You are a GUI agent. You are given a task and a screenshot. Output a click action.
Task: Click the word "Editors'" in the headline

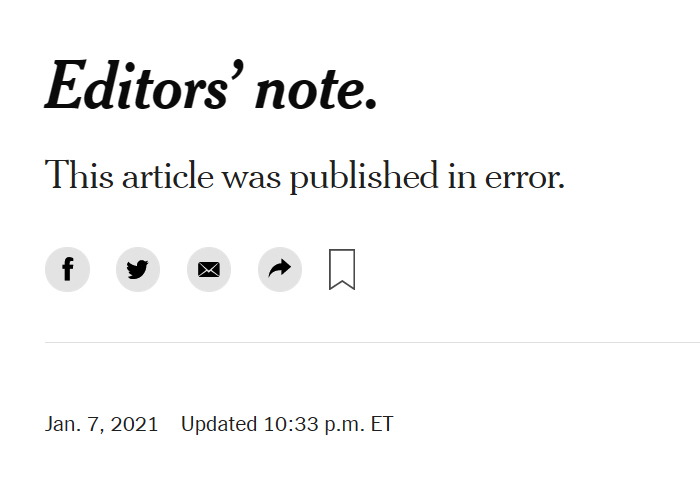[x=144, y=85]
